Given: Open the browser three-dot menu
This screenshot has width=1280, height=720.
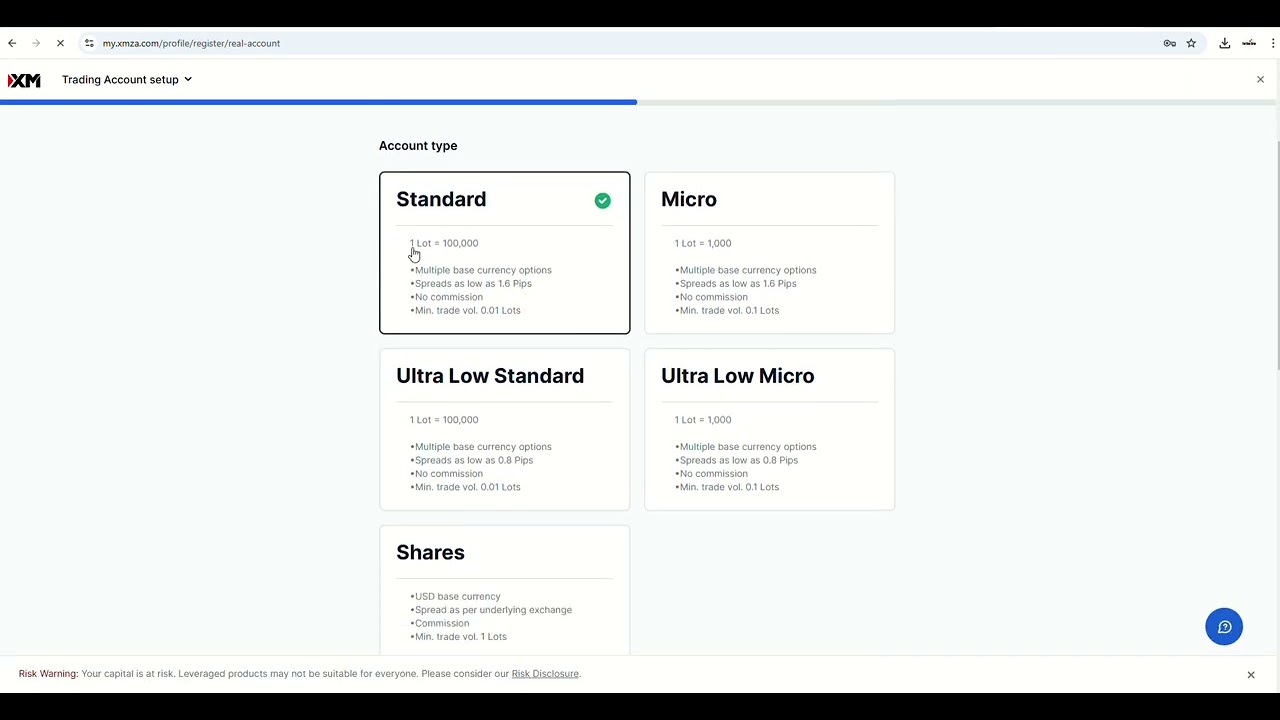Looking at the screenshot, I should point(1273,43).
